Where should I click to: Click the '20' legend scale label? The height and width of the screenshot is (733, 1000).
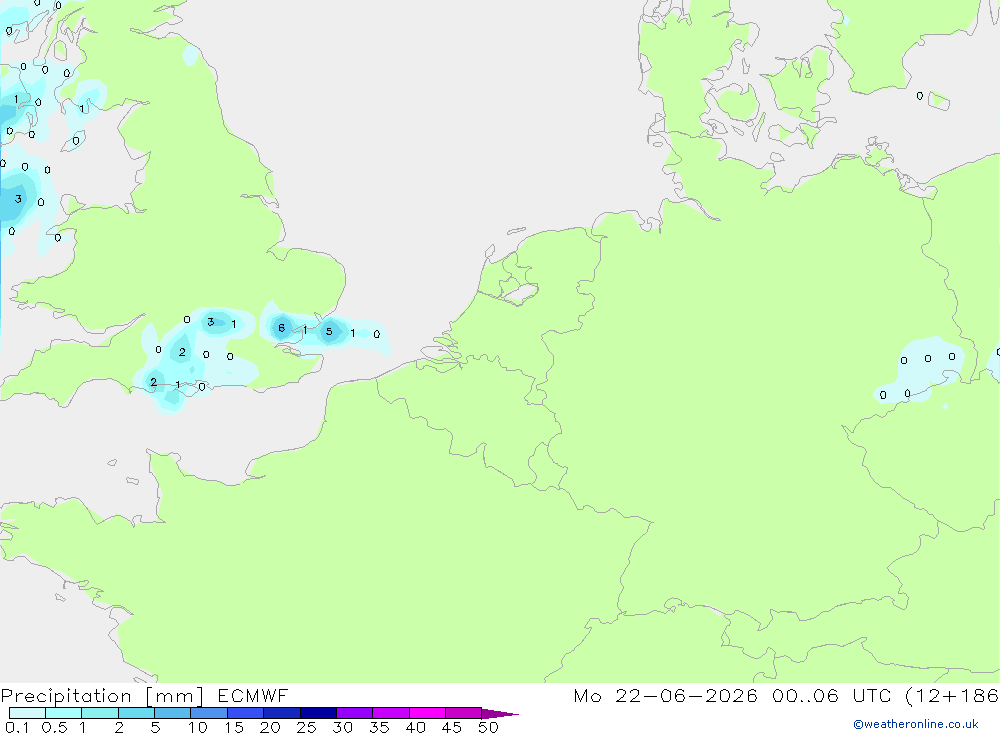[270, 727]
